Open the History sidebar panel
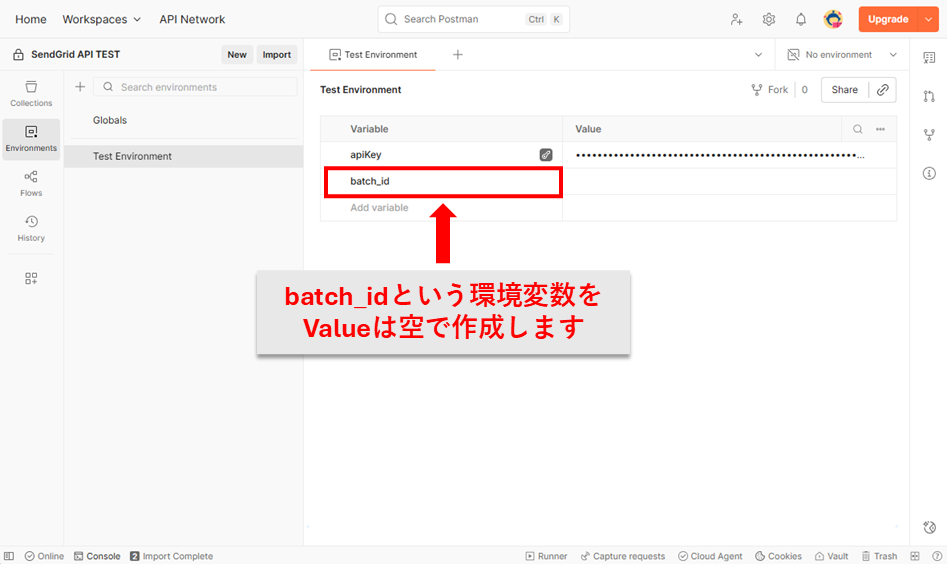The width and height of the screenshot is (947, 564). pos(31,228)
